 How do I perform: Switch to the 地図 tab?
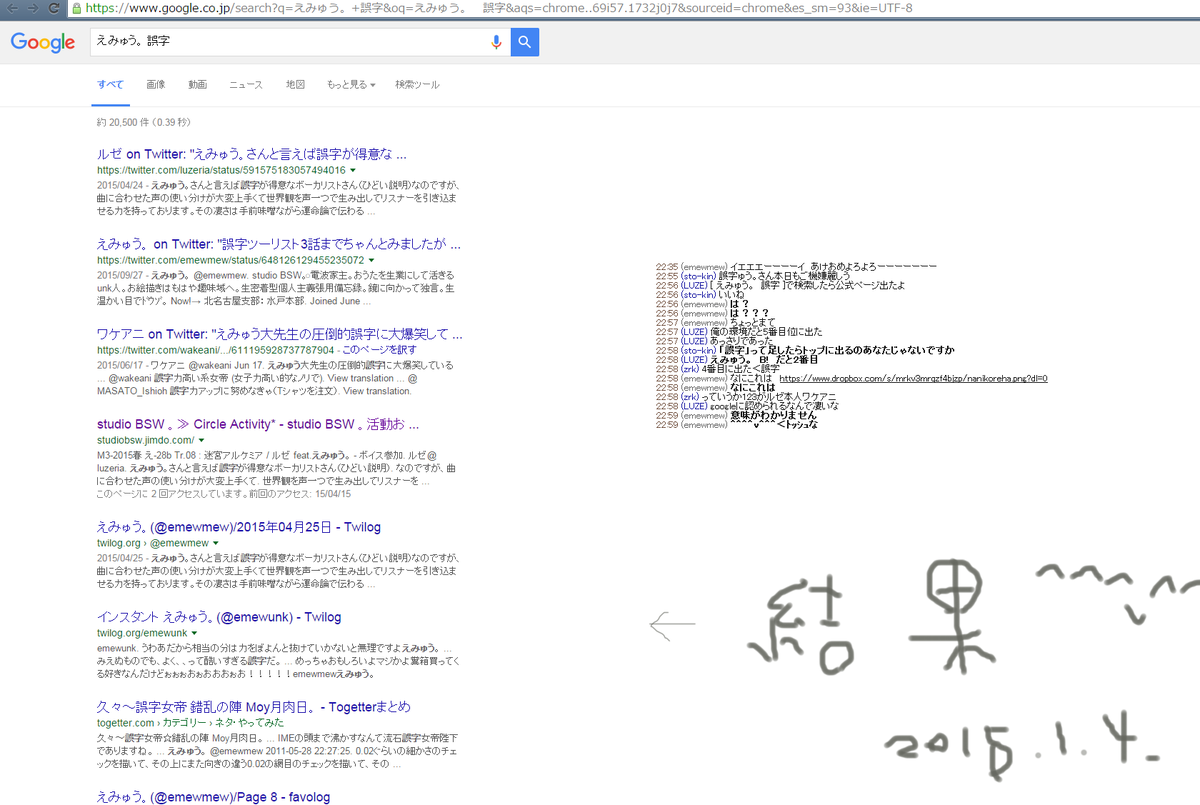[x=295, y=85]
